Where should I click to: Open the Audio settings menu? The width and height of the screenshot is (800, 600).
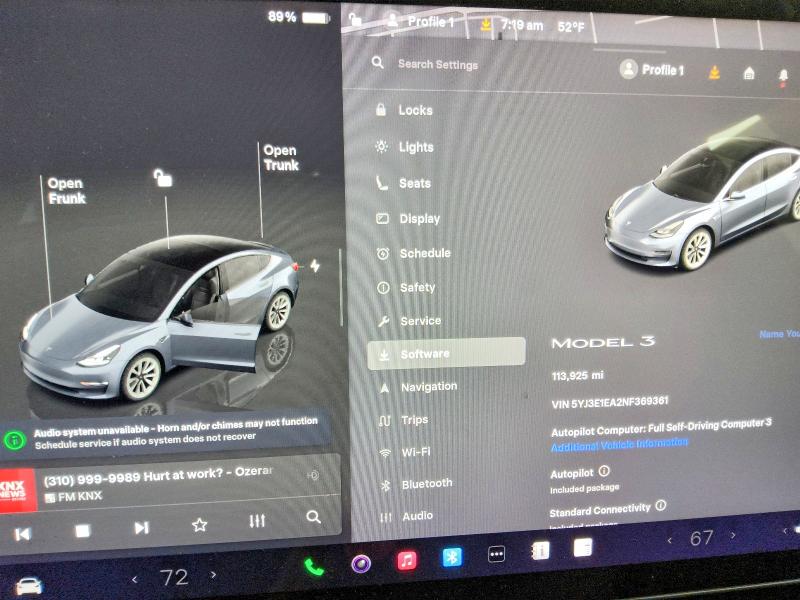tap(406, 516)
